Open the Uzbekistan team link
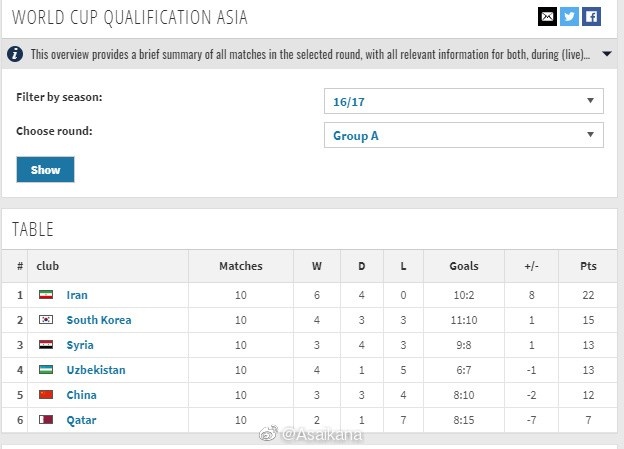This screenshot has height=449, width=624. click(96, 370)
